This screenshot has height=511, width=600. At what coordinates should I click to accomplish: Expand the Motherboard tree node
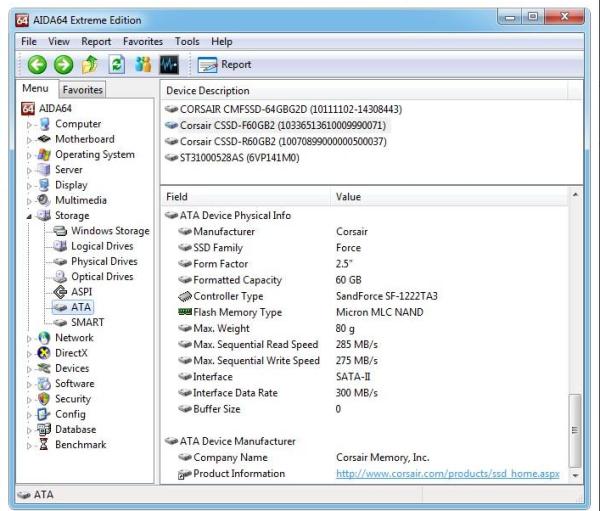29,140
